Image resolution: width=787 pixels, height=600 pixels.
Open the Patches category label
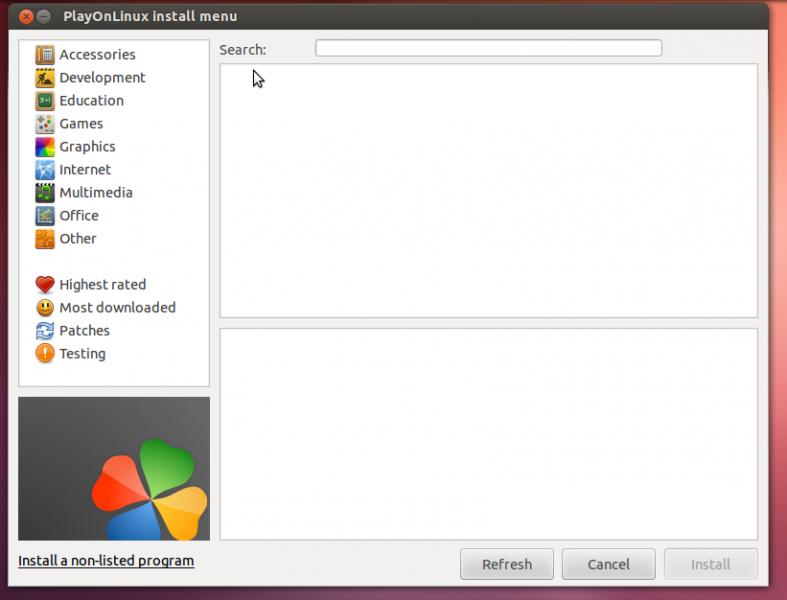pyautogui.click(x=84, y=331)
